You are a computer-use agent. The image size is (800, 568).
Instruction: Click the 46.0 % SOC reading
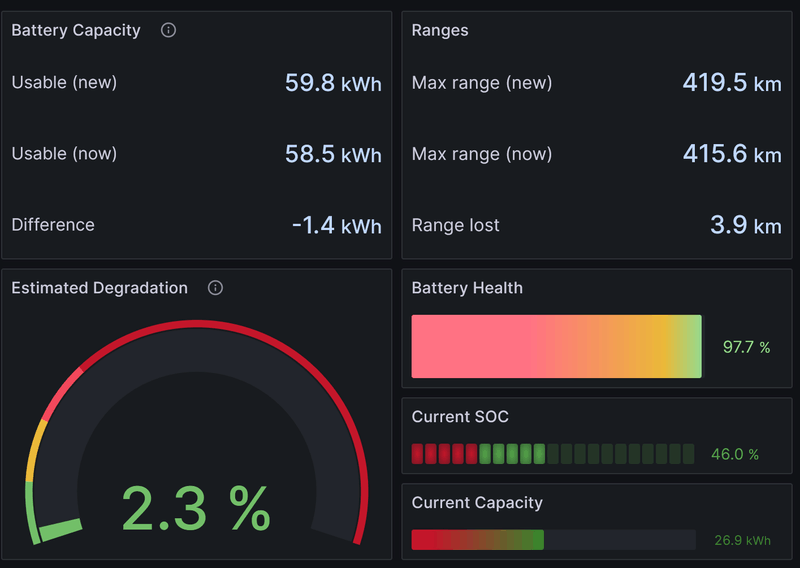(735, 454)
